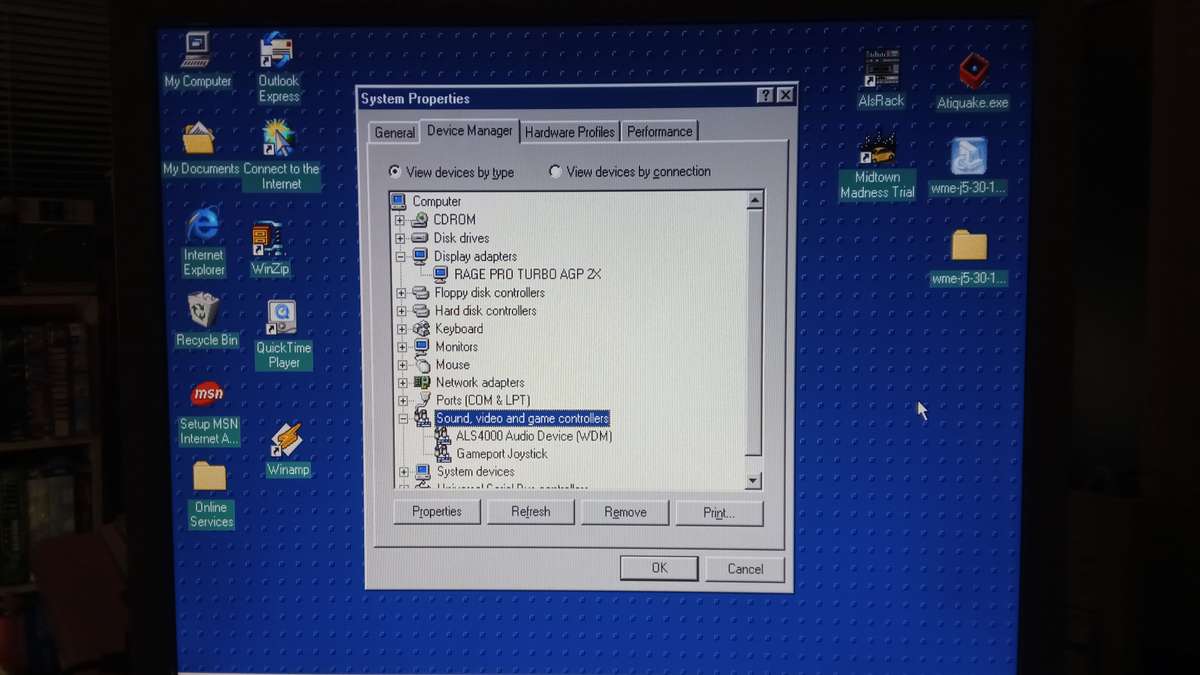This screenshot has height=675, width=1200.
Task: Switch to the Hardware Profiles tab
Action: [569, 131]
